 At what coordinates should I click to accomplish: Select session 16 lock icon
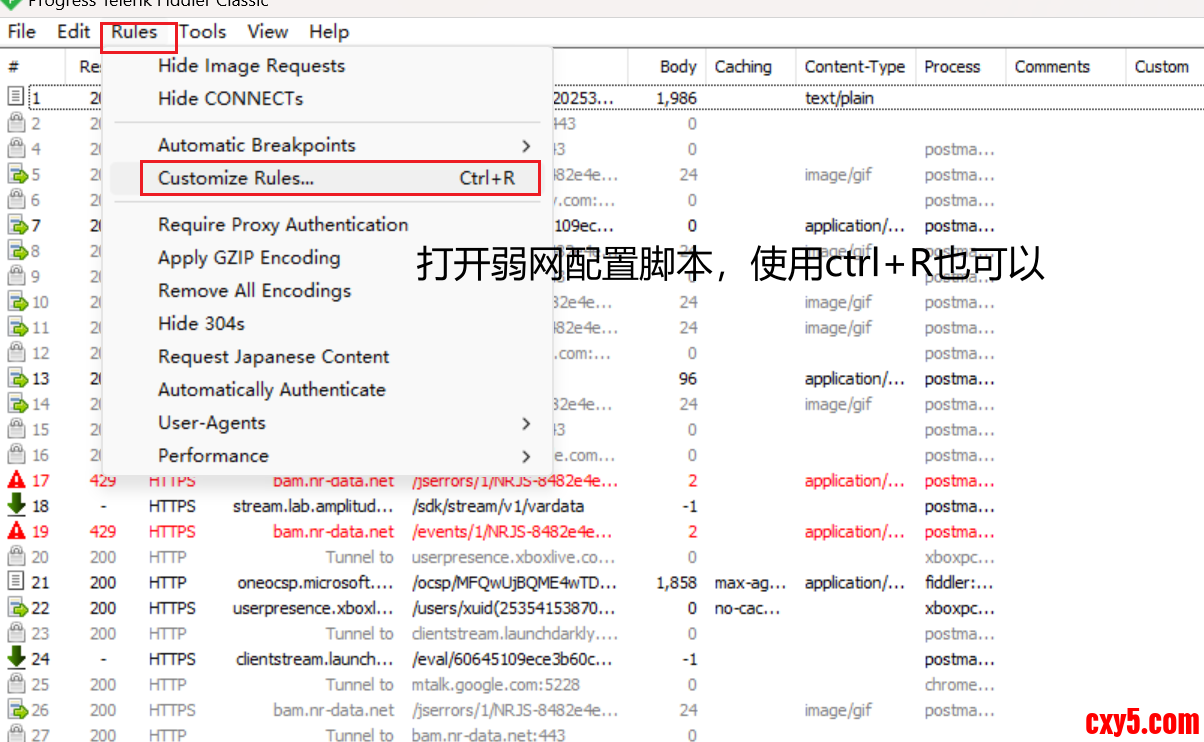pos(16,455)
